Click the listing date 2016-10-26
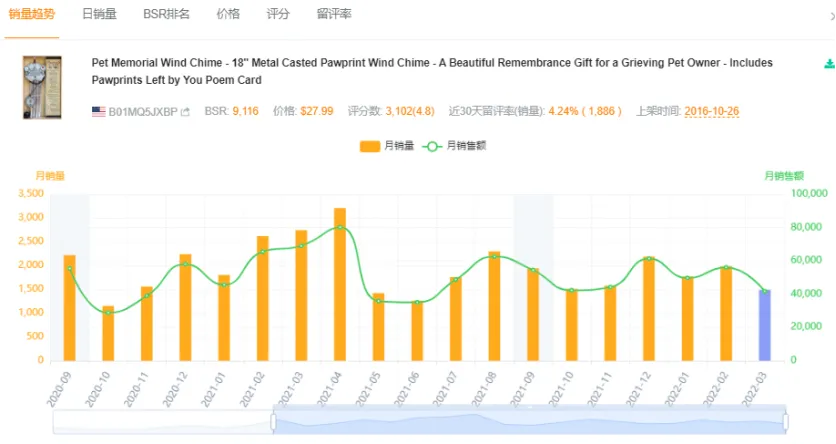 pyautogui.click(x=712, y=111)
